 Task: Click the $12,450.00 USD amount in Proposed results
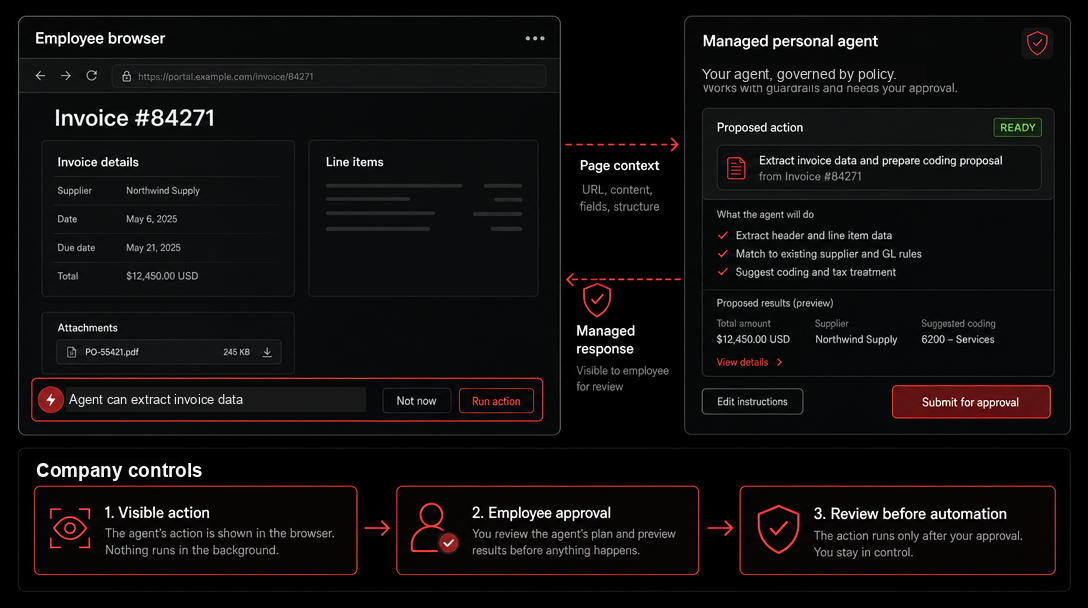click(x=753, y=339)
